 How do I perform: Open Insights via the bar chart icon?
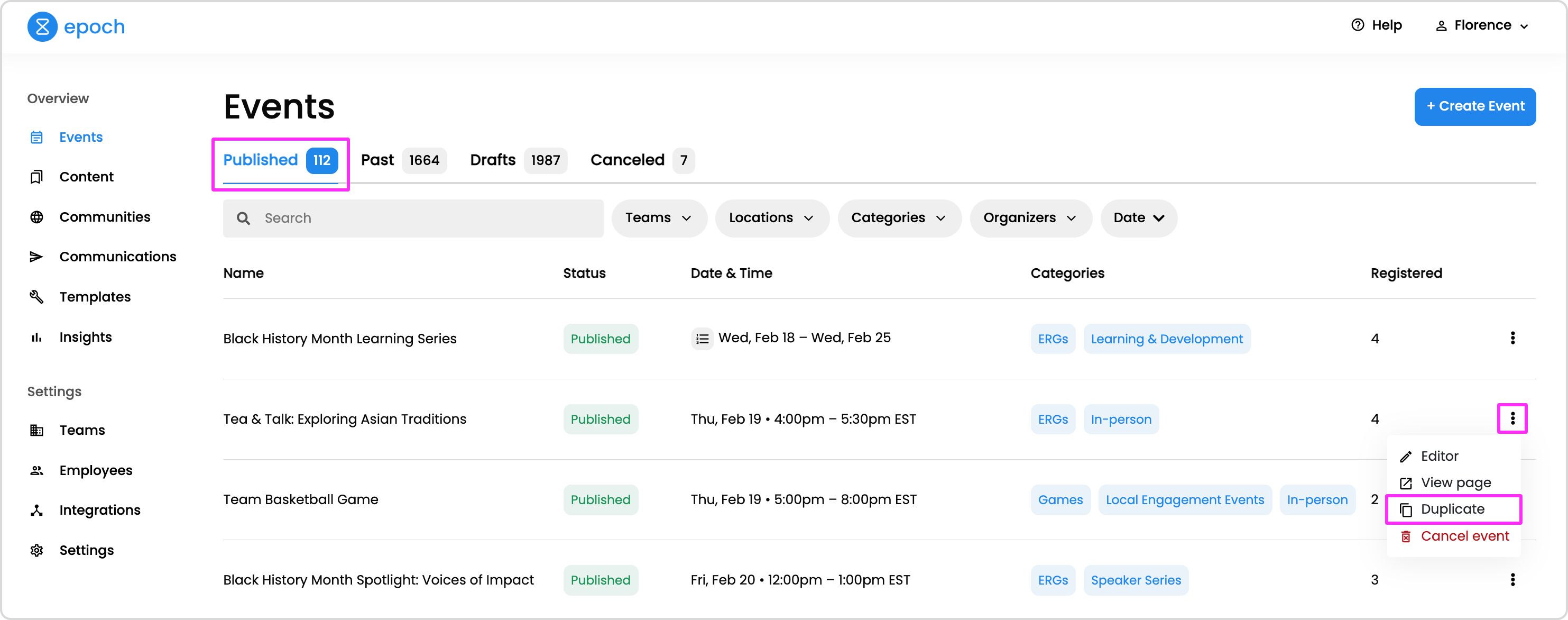coord(36,337)
